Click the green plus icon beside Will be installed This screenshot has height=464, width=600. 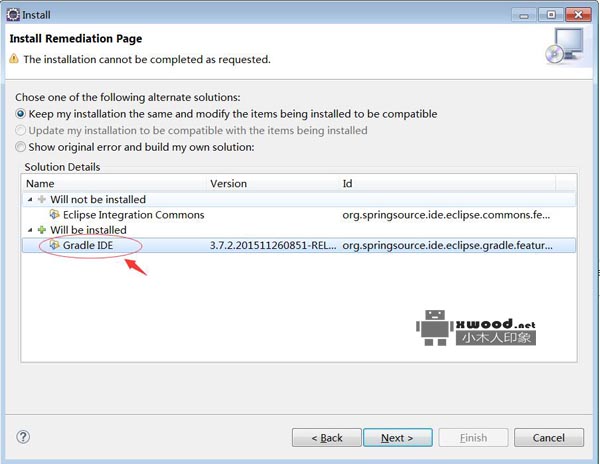pyautogui.click(x=42, y=230)
